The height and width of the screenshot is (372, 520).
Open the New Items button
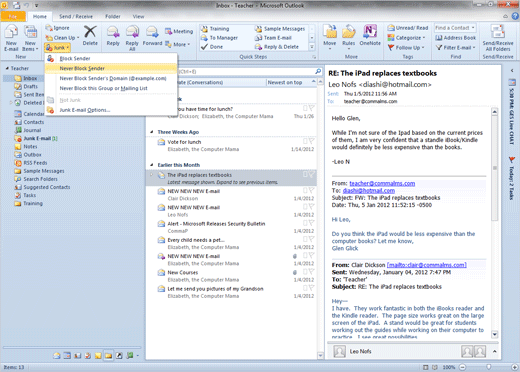pos(30,38)
